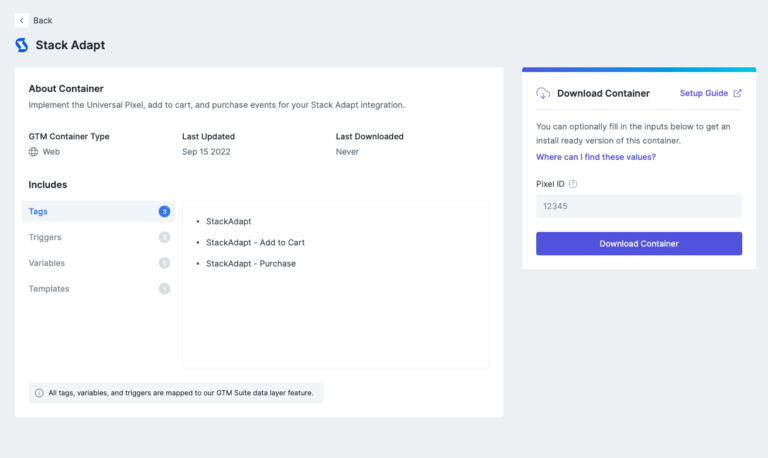Click the Templates count badge
Image resolution: width=768 pixels, height=458 pixels.
164,289
